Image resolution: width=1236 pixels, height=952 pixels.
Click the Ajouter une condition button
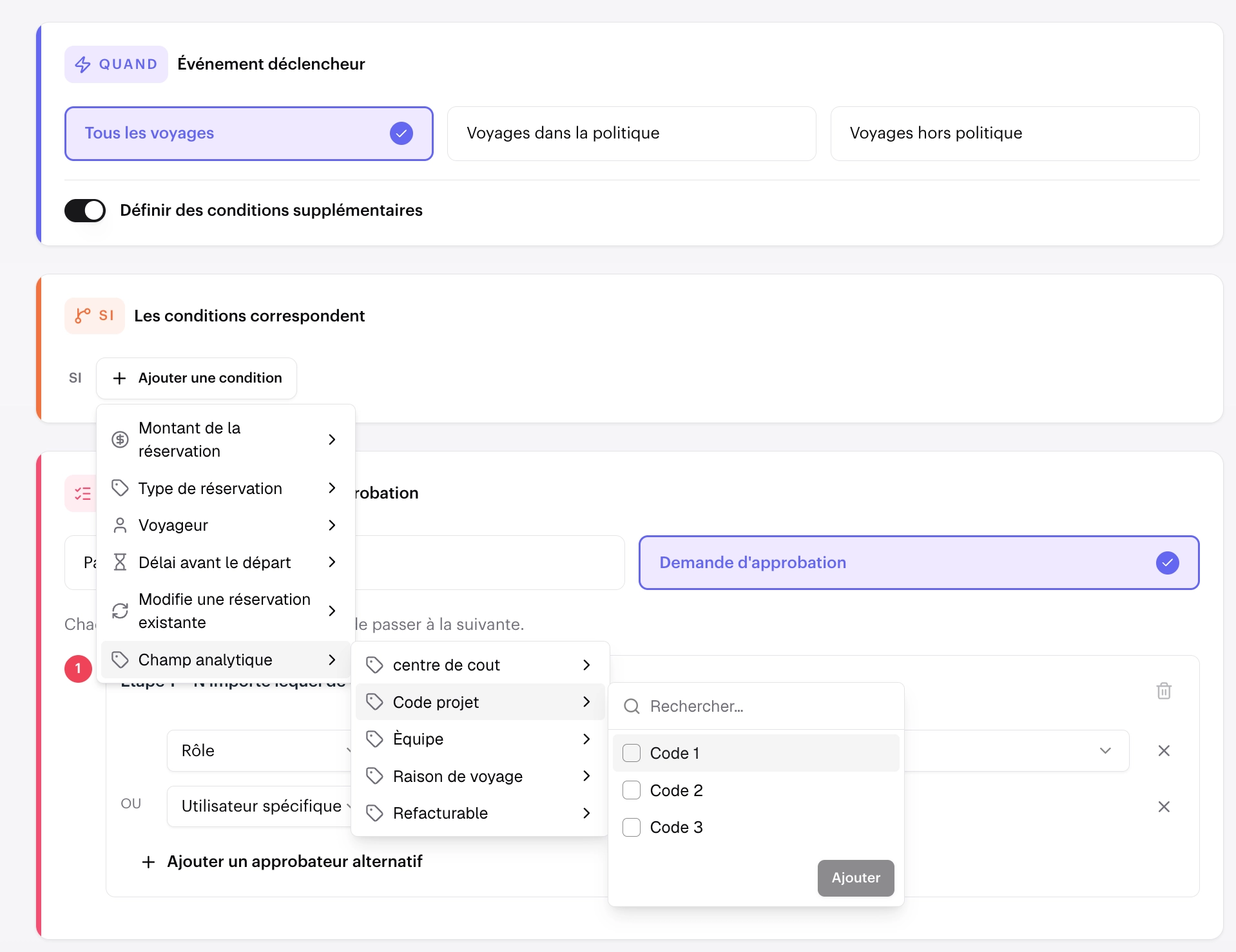[x=197, y=378]
